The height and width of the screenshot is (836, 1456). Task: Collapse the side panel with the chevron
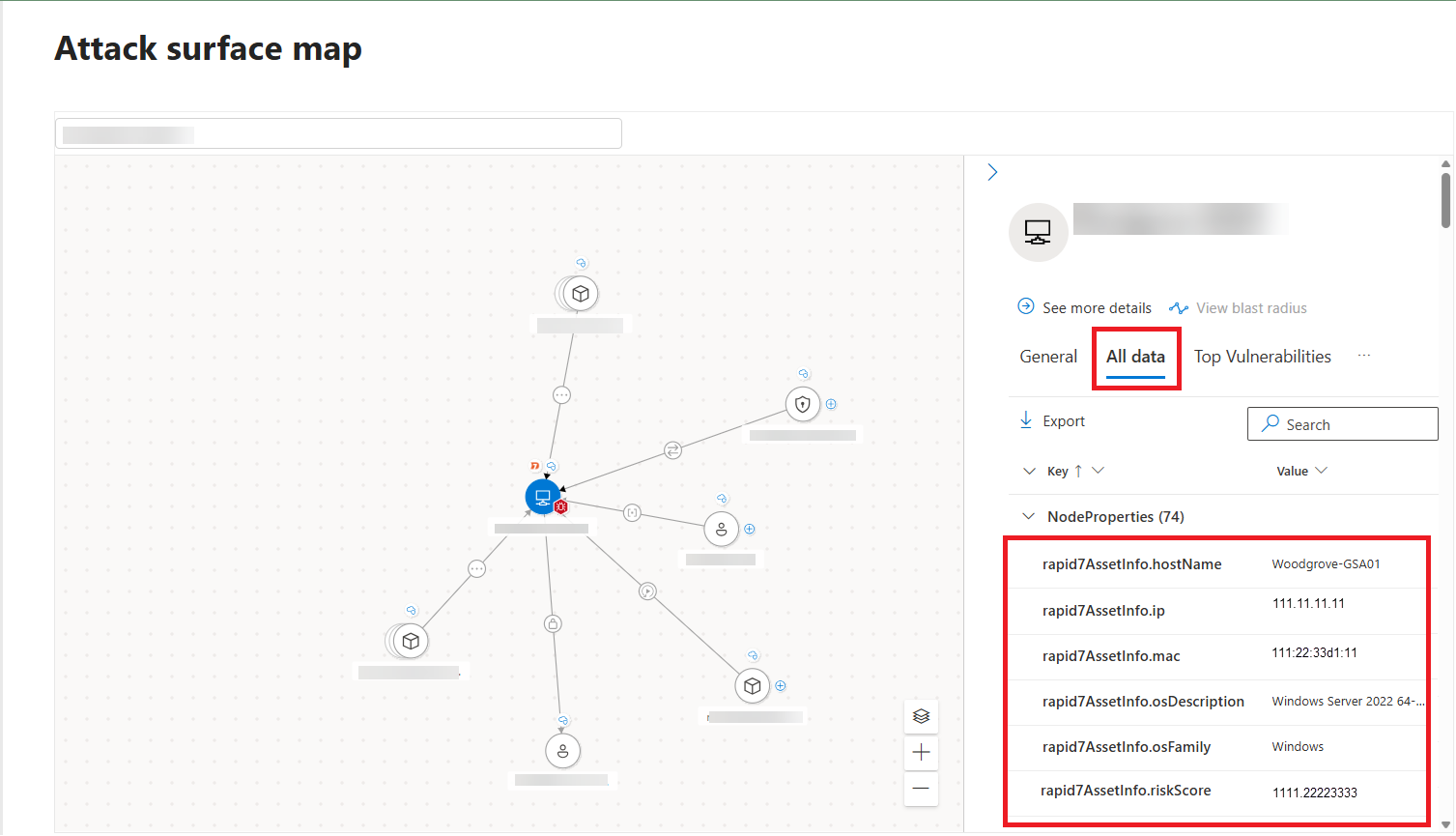click(992, 173)
